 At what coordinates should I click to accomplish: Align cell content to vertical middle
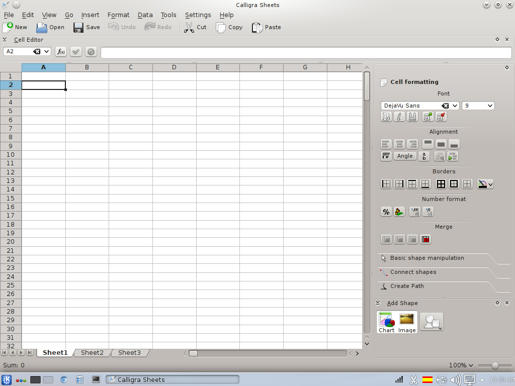pos(441,144)
